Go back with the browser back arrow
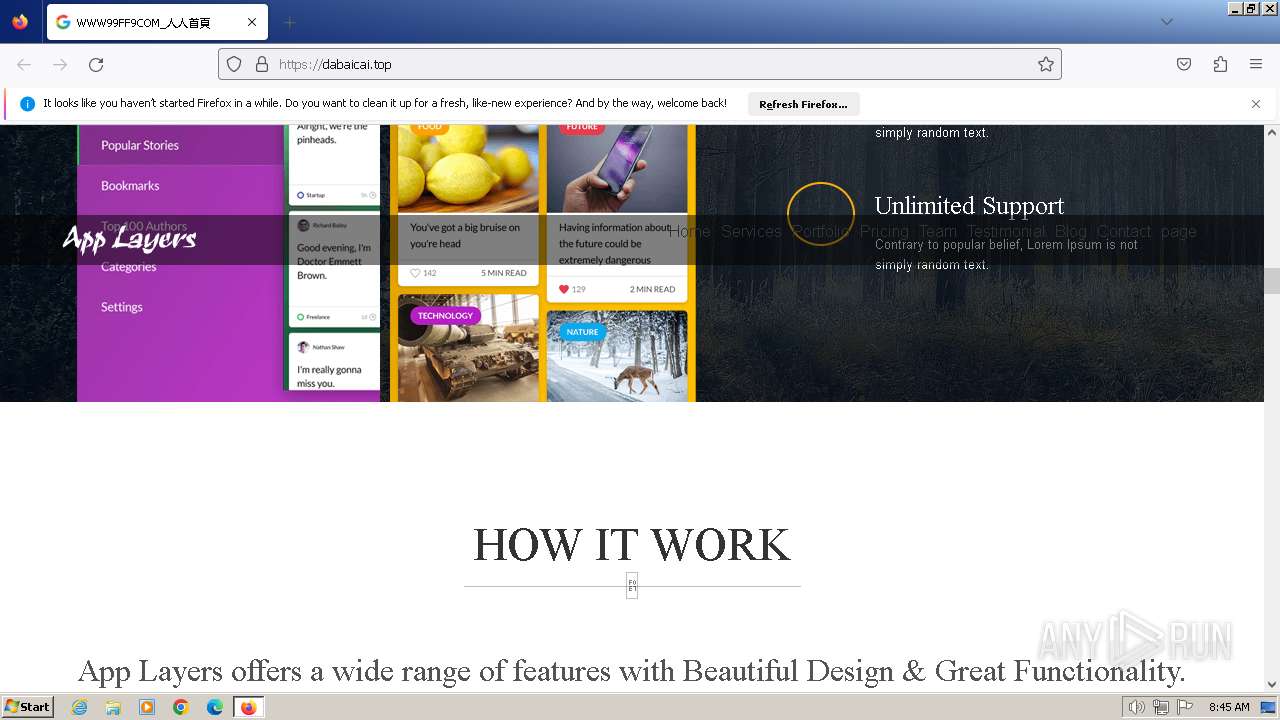1280x720 pixels. click(24, 64)
